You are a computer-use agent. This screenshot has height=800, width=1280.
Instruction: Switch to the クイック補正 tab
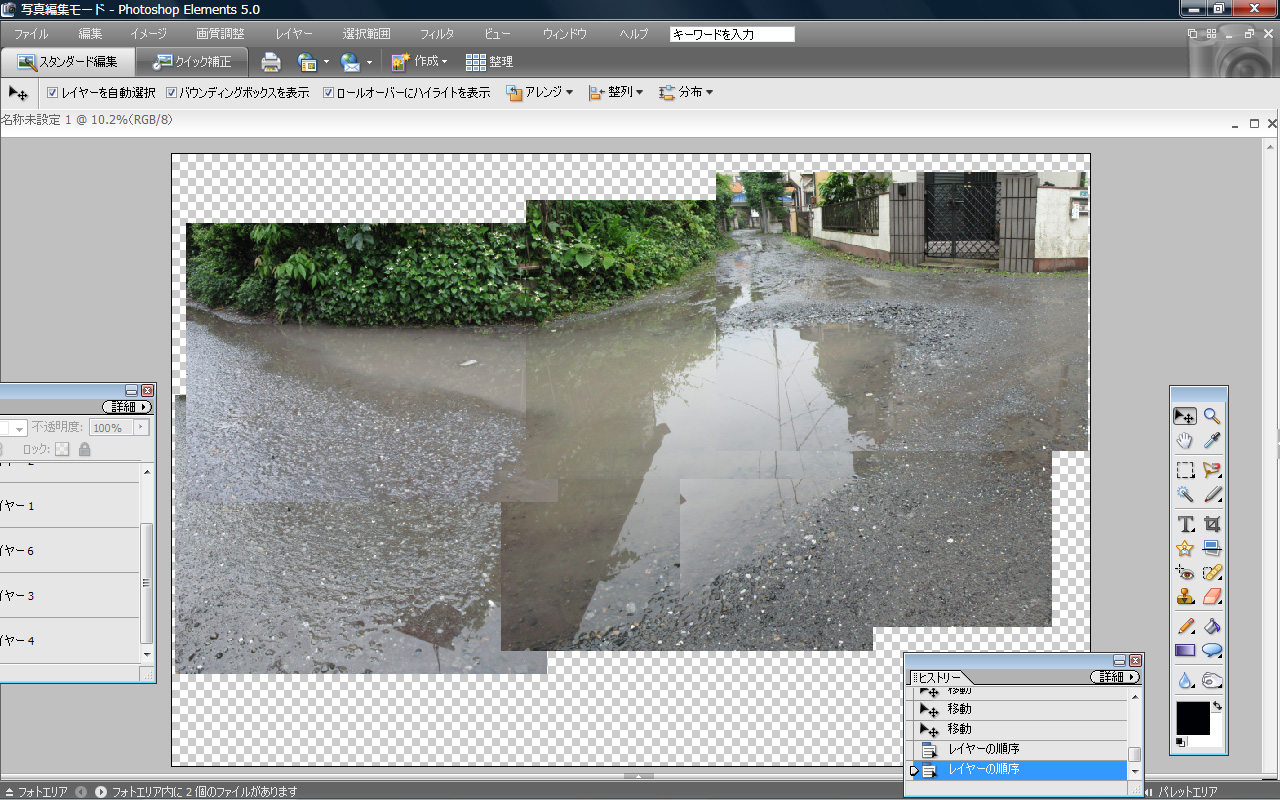click(x=192, y=62)
